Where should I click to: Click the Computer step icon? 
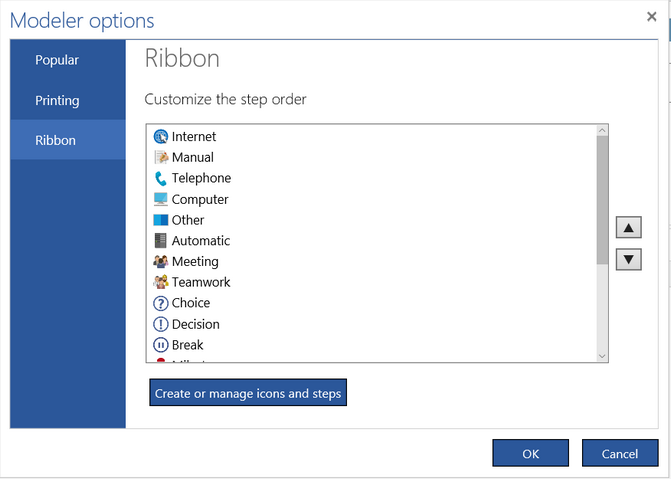161,199
